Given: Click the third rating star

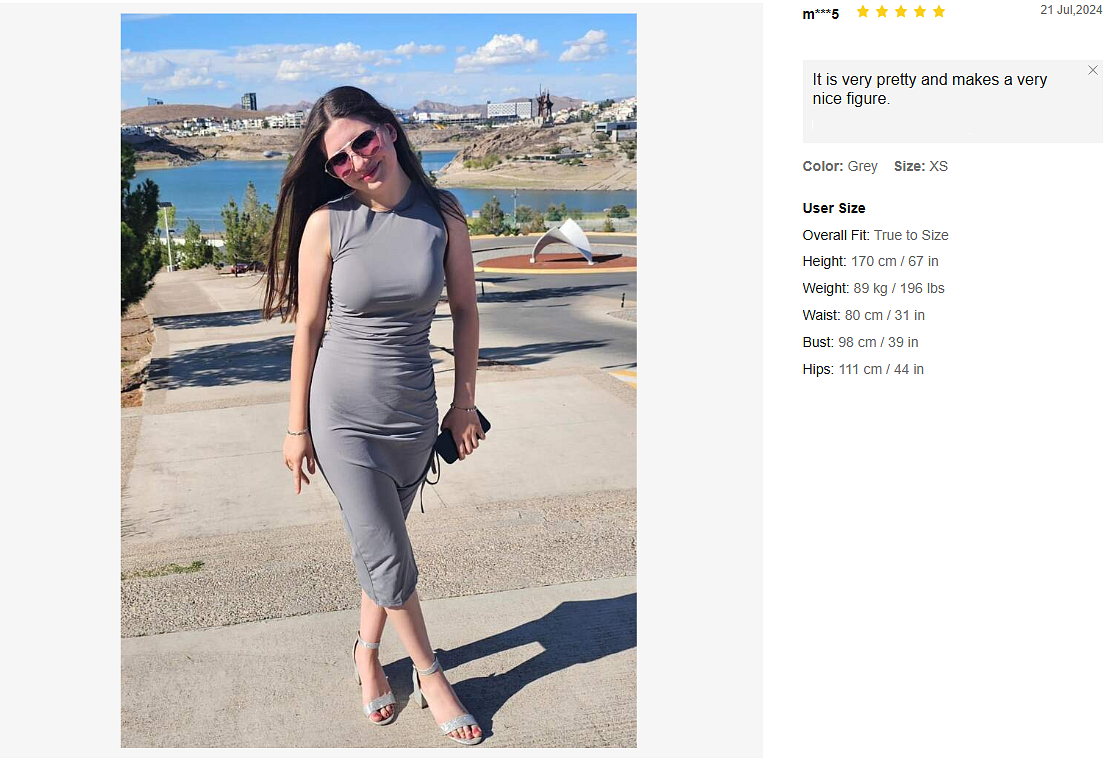Looking at the screenshot, I should point(901,11).
